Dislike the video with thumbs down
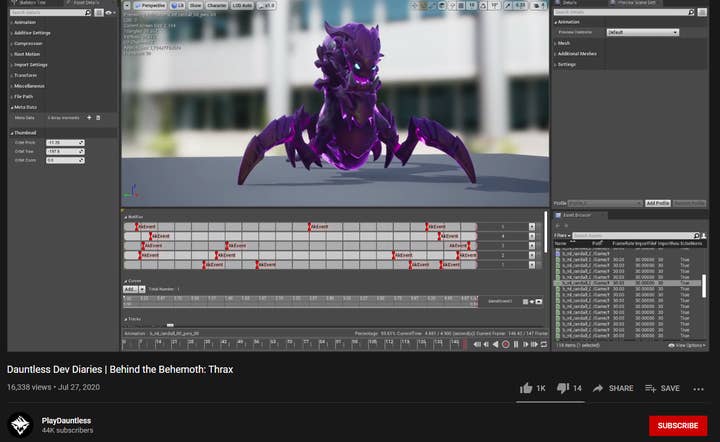This screenshot has width=720, height=442. point(563,388)
